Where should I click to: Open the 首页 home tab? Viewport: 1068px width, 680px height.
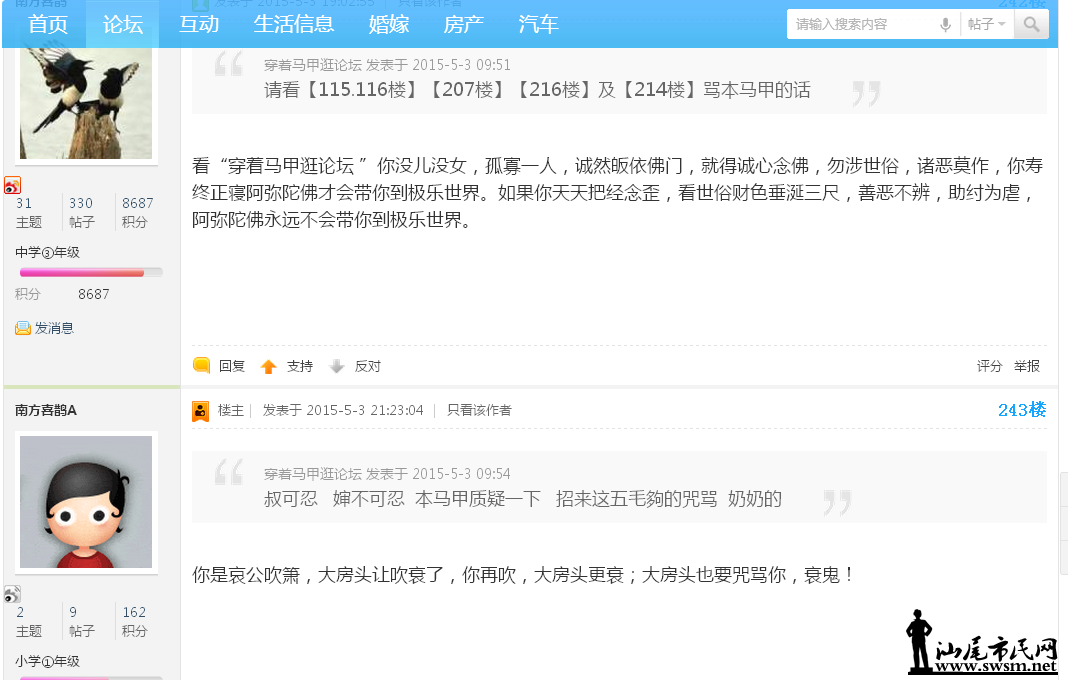coord(48,25)
